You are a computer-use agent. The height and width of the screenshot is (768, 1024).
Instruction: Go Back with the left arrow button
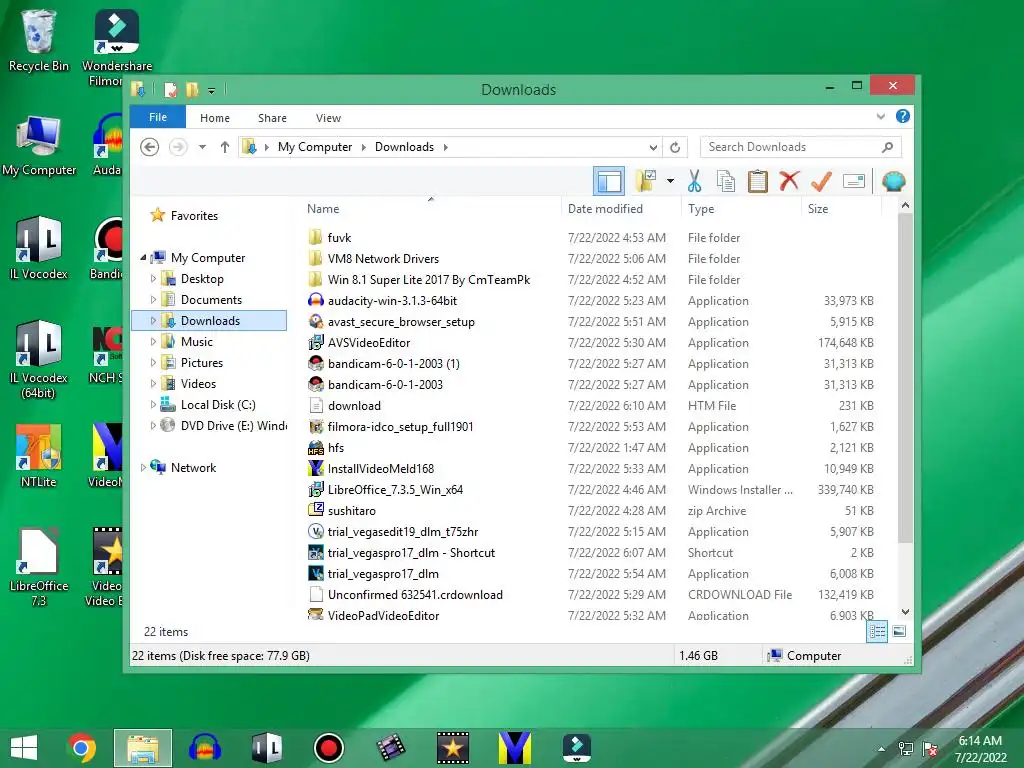click(x=150, y=147)
